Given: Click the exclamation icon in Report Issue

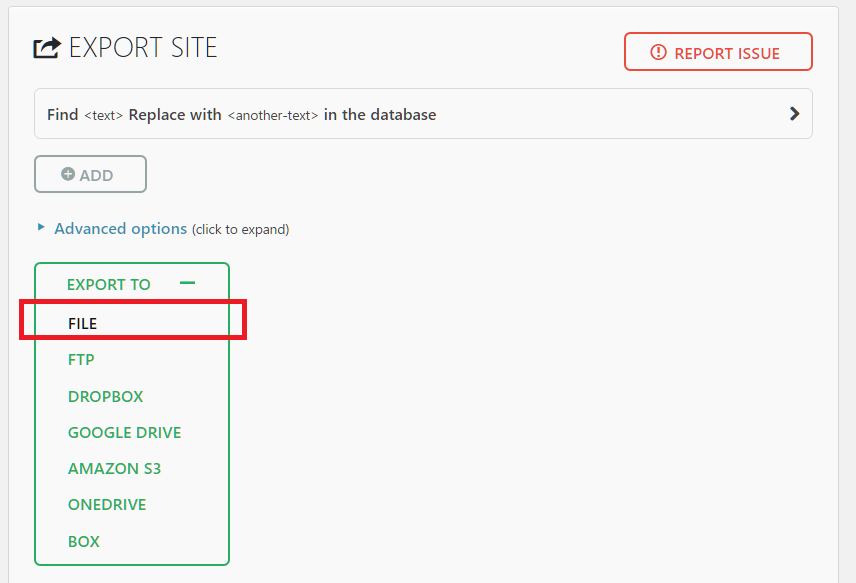Looking at the screenshot, I should point(658,53).
